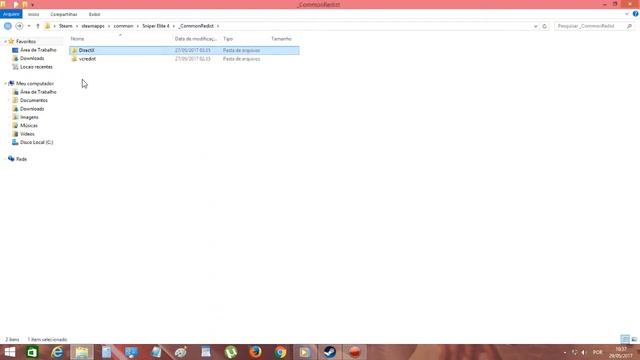Open Área de Trabalho under Favoritos

click(x=38, y=50)
